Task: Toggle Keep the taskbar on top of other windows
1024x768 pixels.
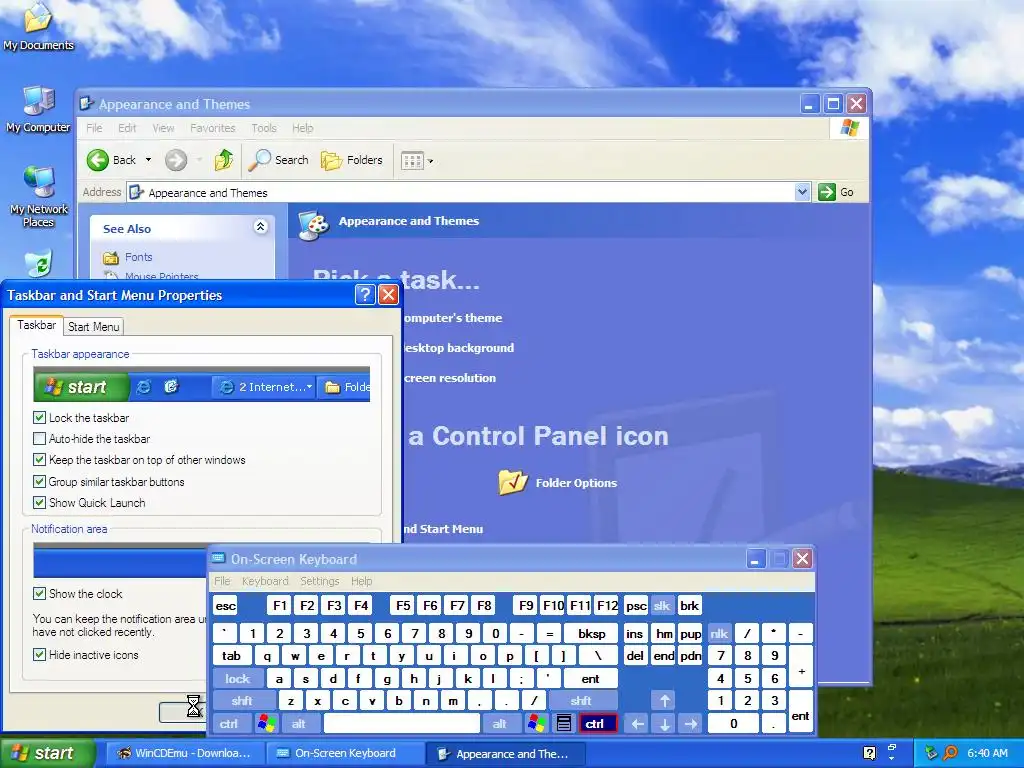Action: (x=39, y=460)
